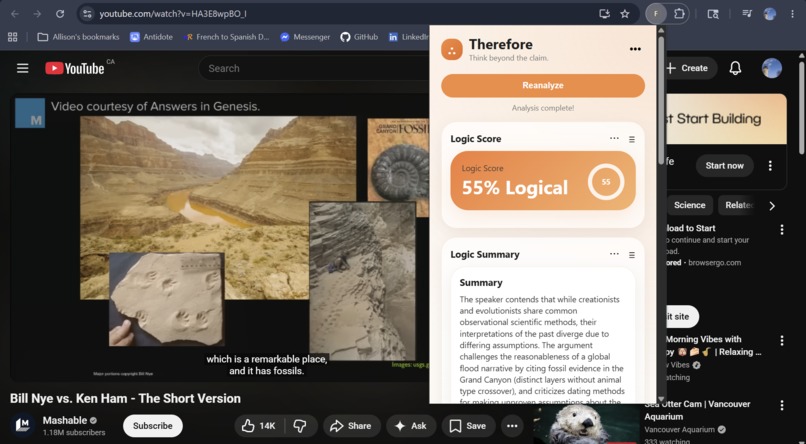
Task: Open the GitHub bookmark
Action: coord(359,37)
